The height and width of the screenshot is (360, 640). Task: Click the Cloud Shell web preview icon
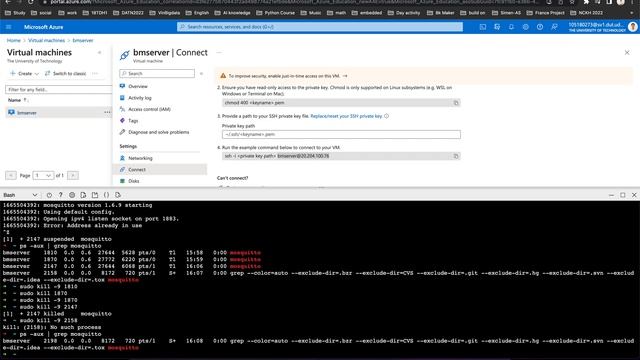pyautogui.click(x=118, y=195)
